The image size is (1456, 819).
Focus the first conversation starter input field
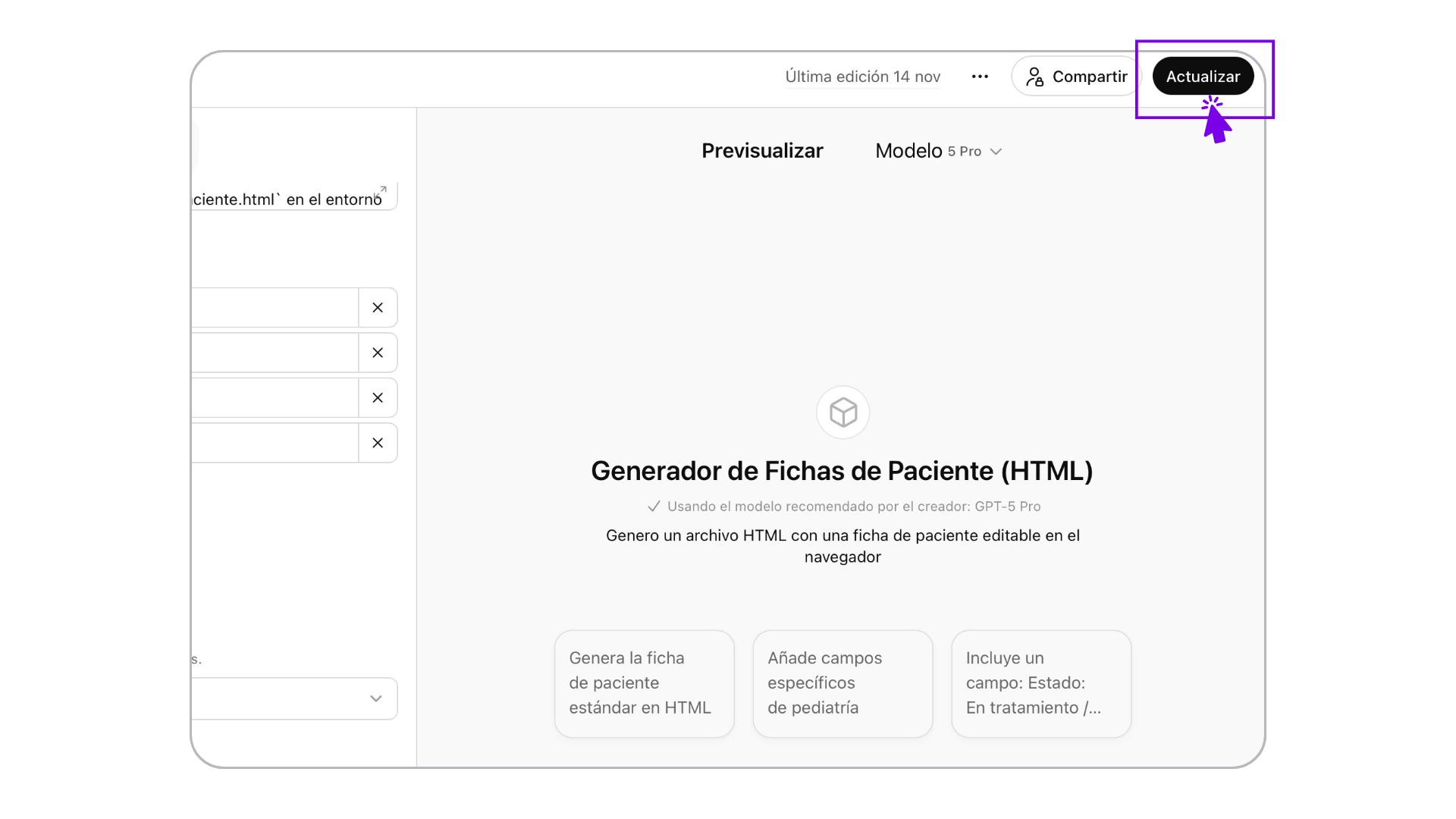[275, 308]
